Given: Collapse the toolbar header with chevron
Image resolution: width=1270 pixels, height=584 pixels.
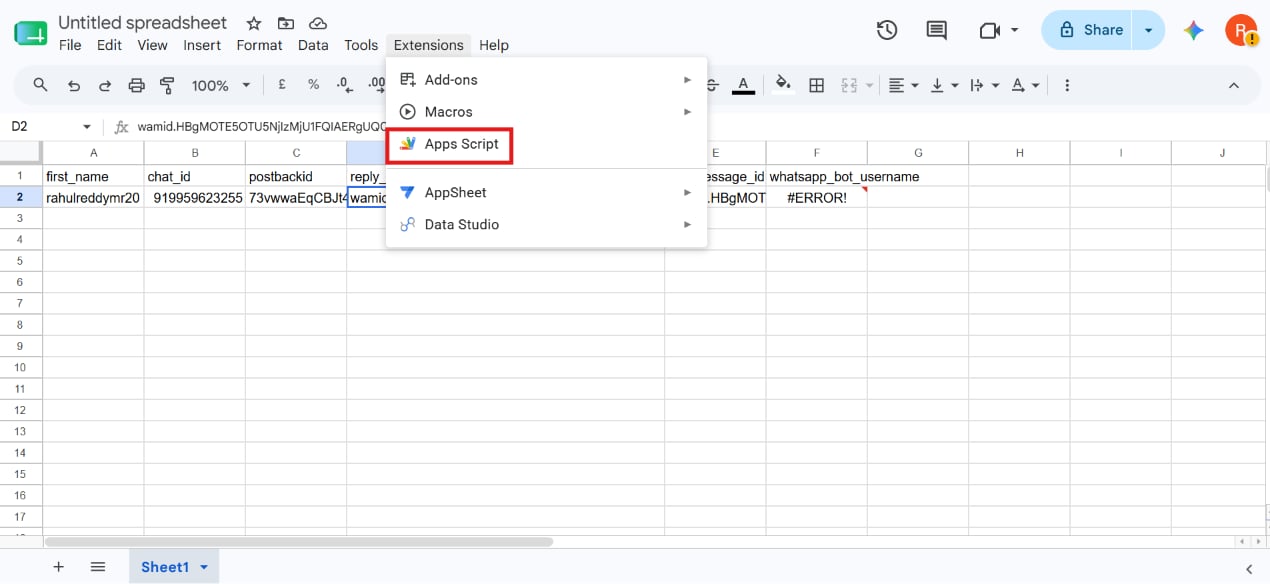Looking at the screenshot, I should (x=1233, y=85).
